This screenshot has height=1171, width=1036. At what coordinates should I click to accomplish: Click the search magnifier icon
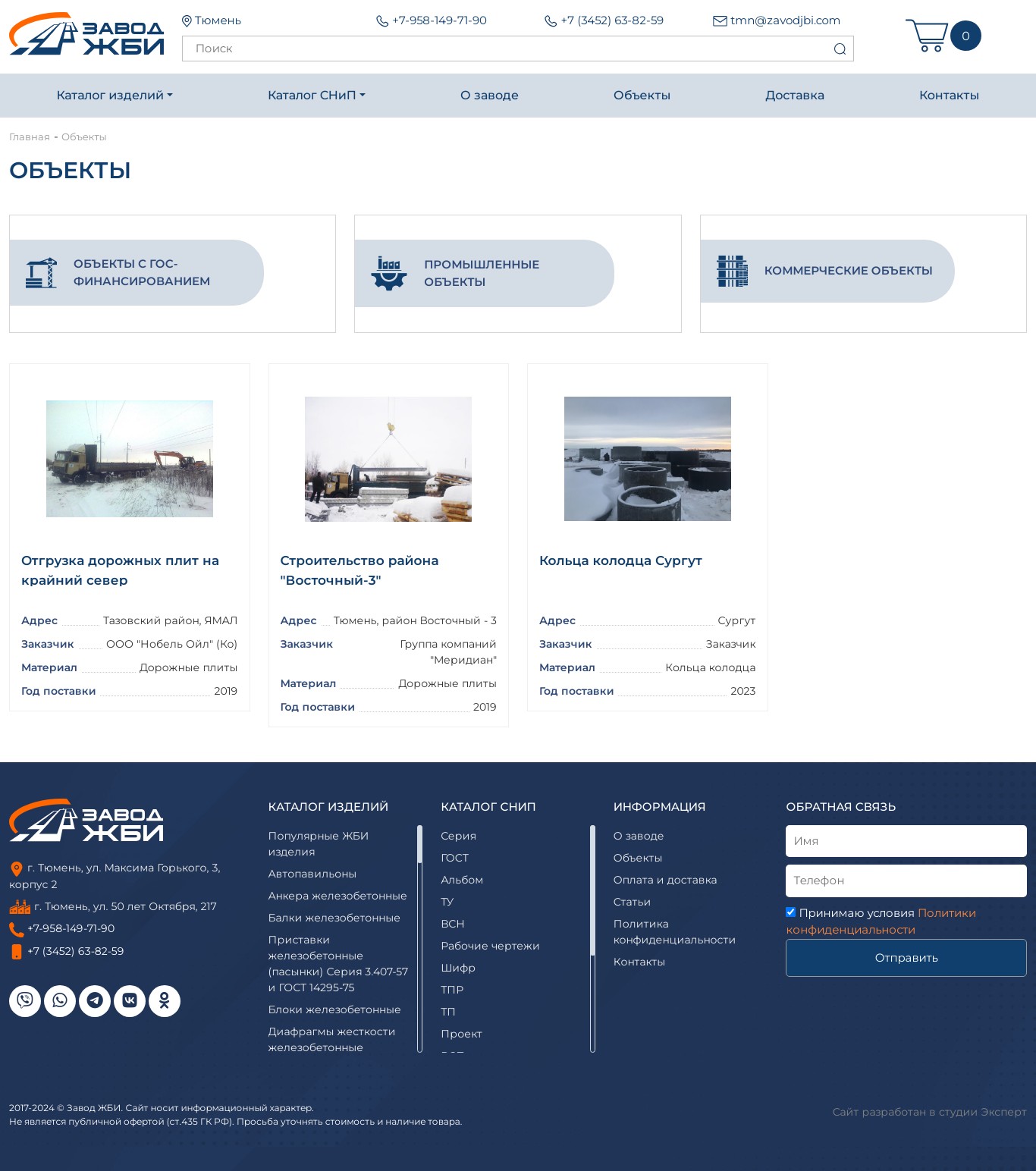840,49
